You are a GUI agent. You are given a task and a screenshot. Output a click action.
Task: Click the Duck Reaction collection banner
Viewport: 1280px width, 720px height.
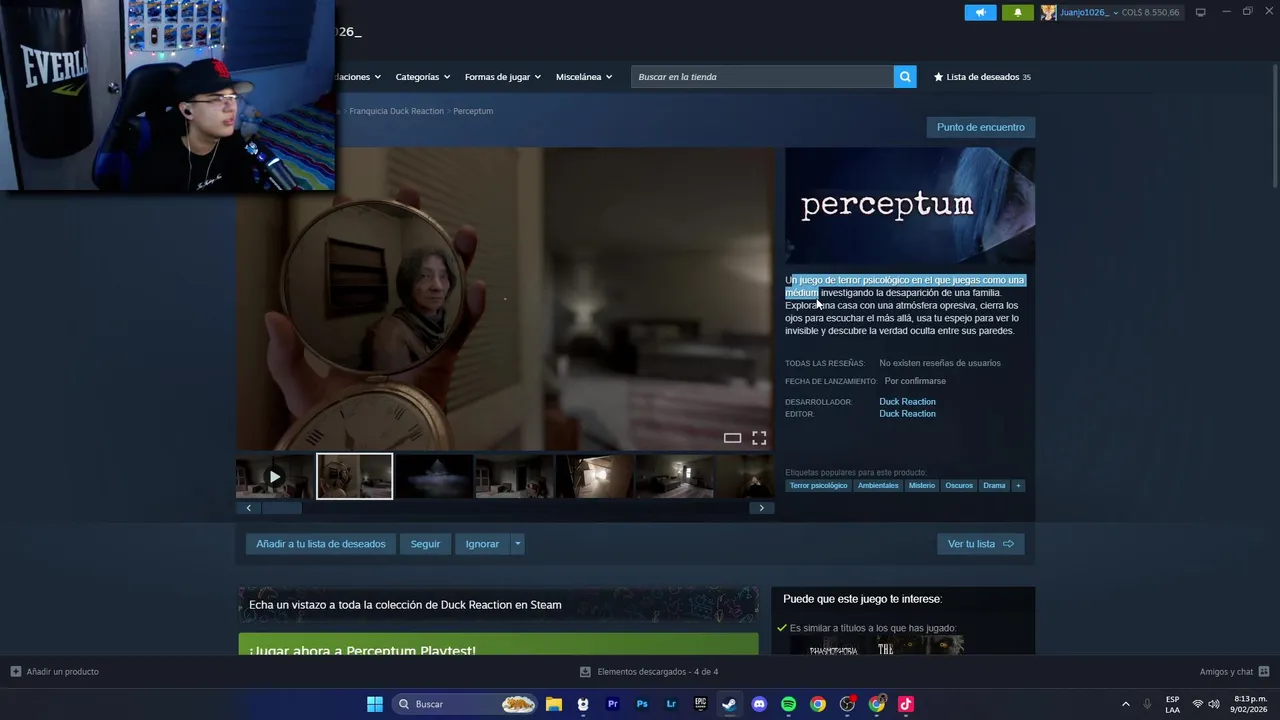click(498, 604)
